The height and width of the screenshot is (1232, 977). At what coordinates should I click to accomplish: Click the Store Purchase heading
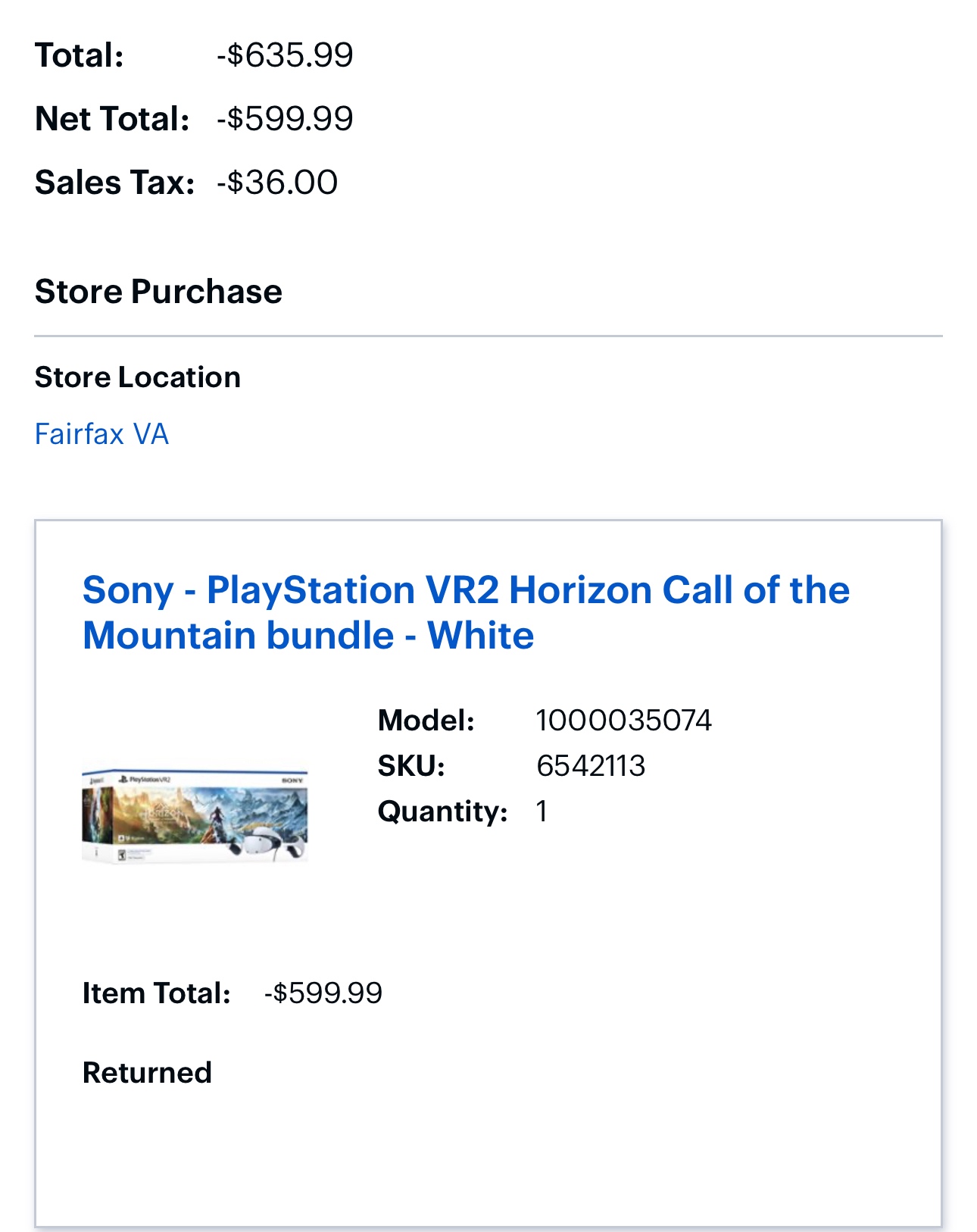click(x=158, y=292)
